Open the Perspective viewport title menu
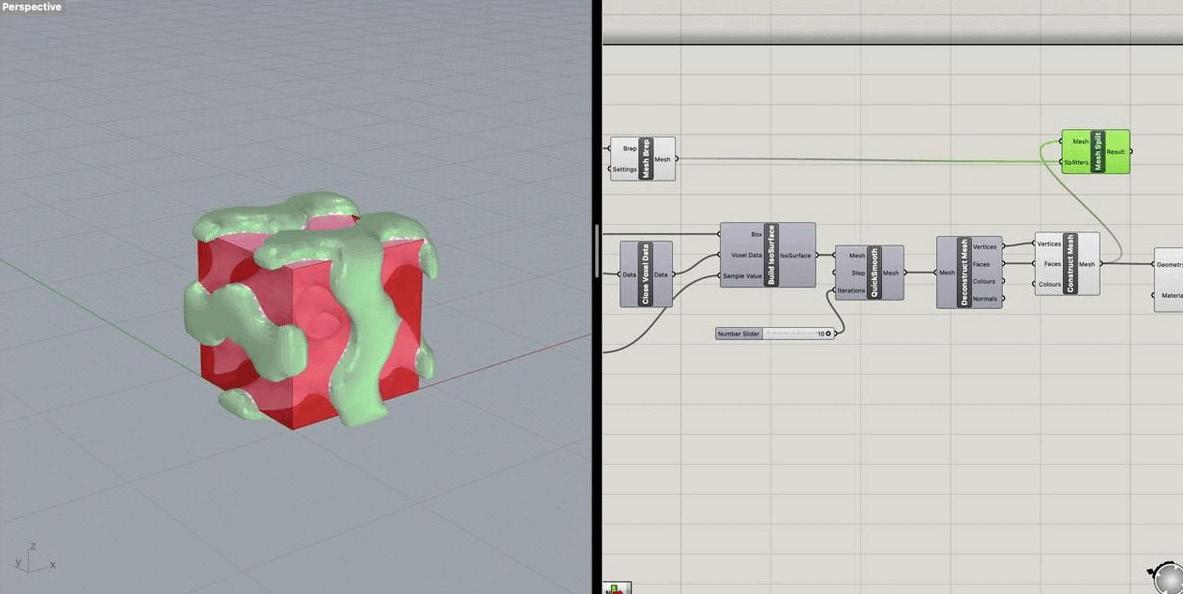1183x594 pixels. [x=32, y=7]
